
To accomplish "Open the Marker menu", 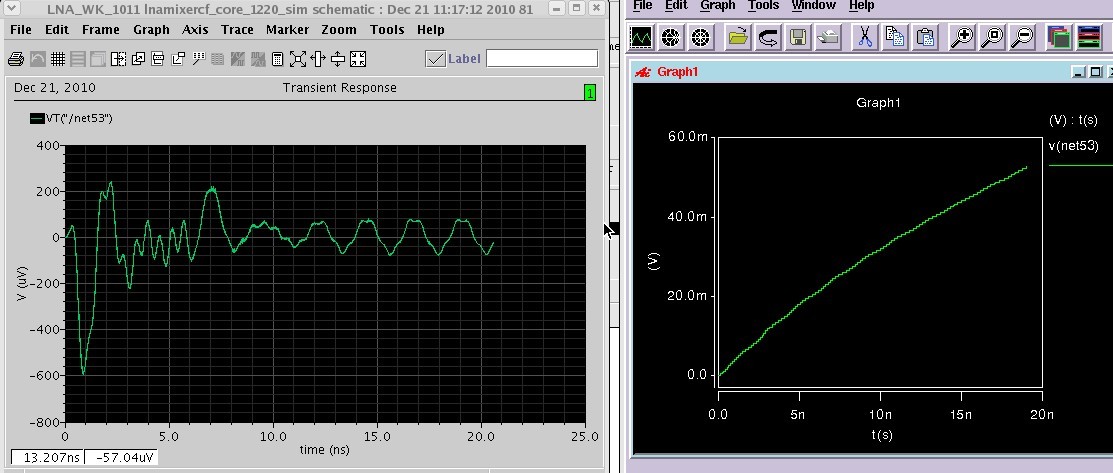I will (287, 30).
